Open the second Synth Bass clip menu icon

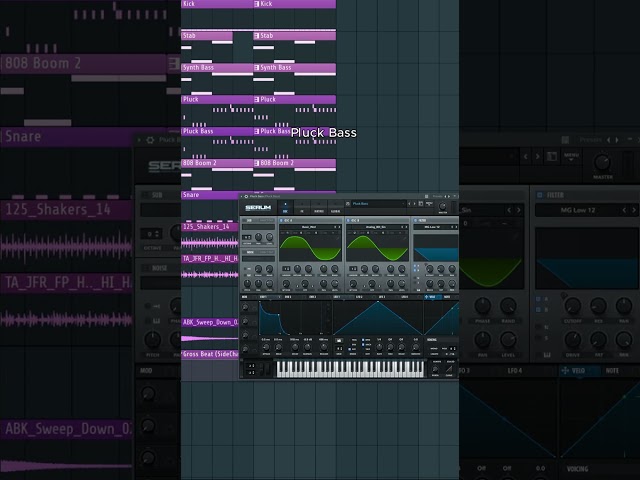point(257,68)
